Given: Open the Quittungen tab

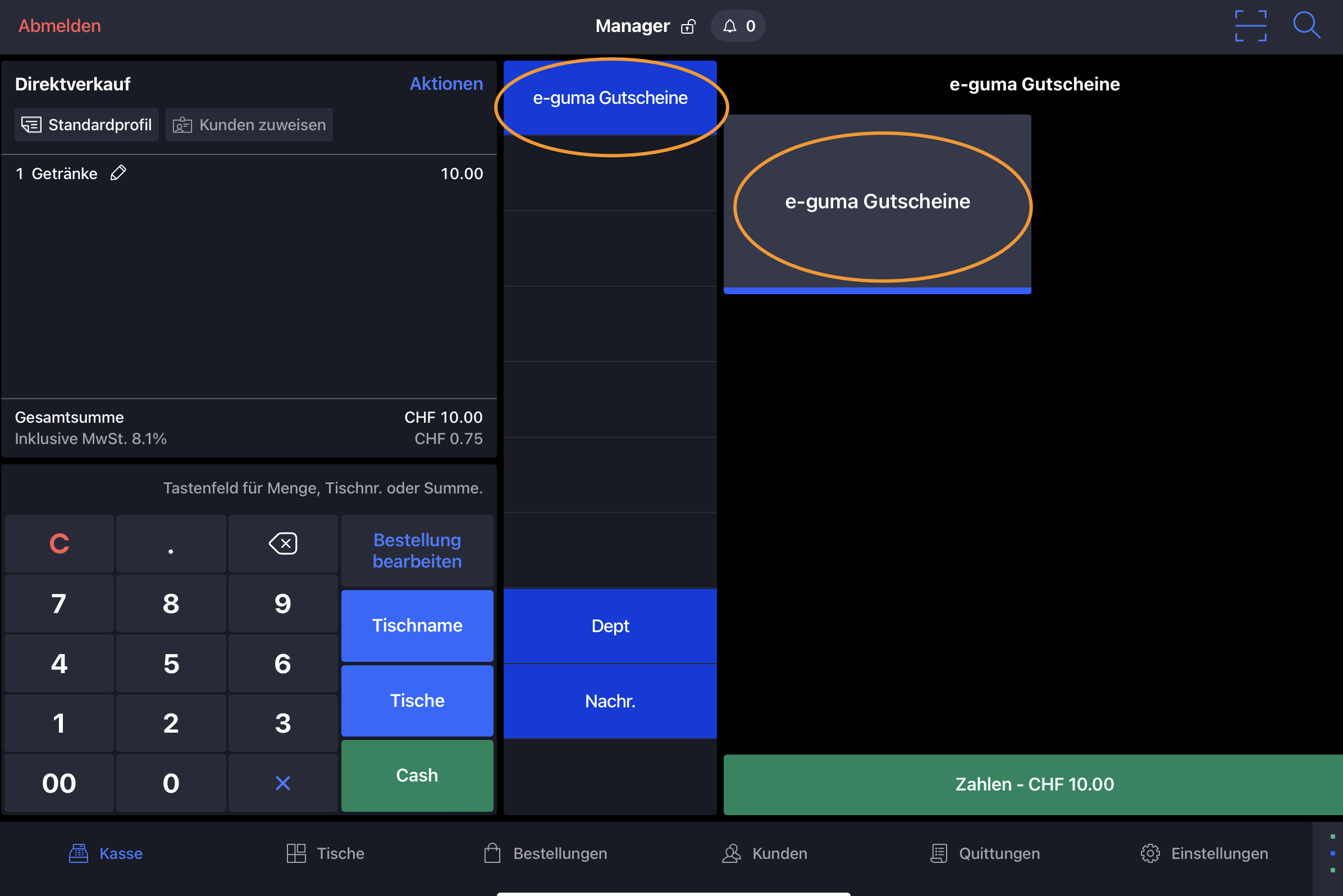Looking at the screenshot, I should [x=985, y=853].
